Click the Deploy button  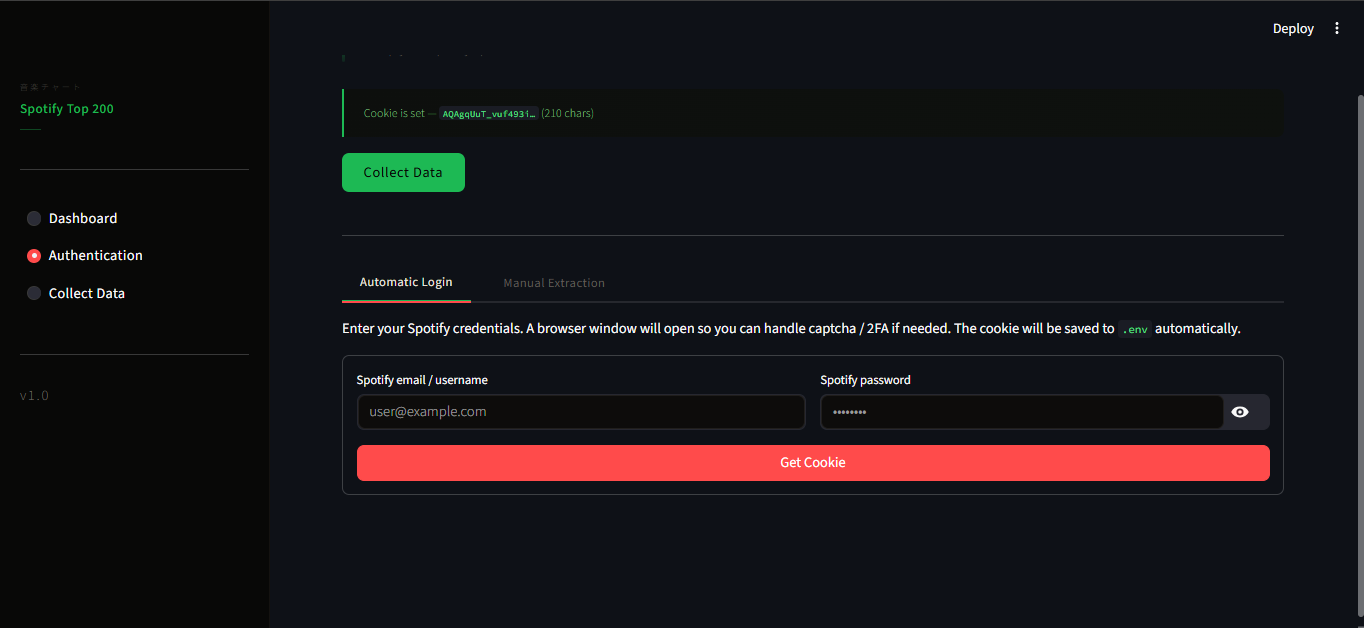tap(1292, 29)
